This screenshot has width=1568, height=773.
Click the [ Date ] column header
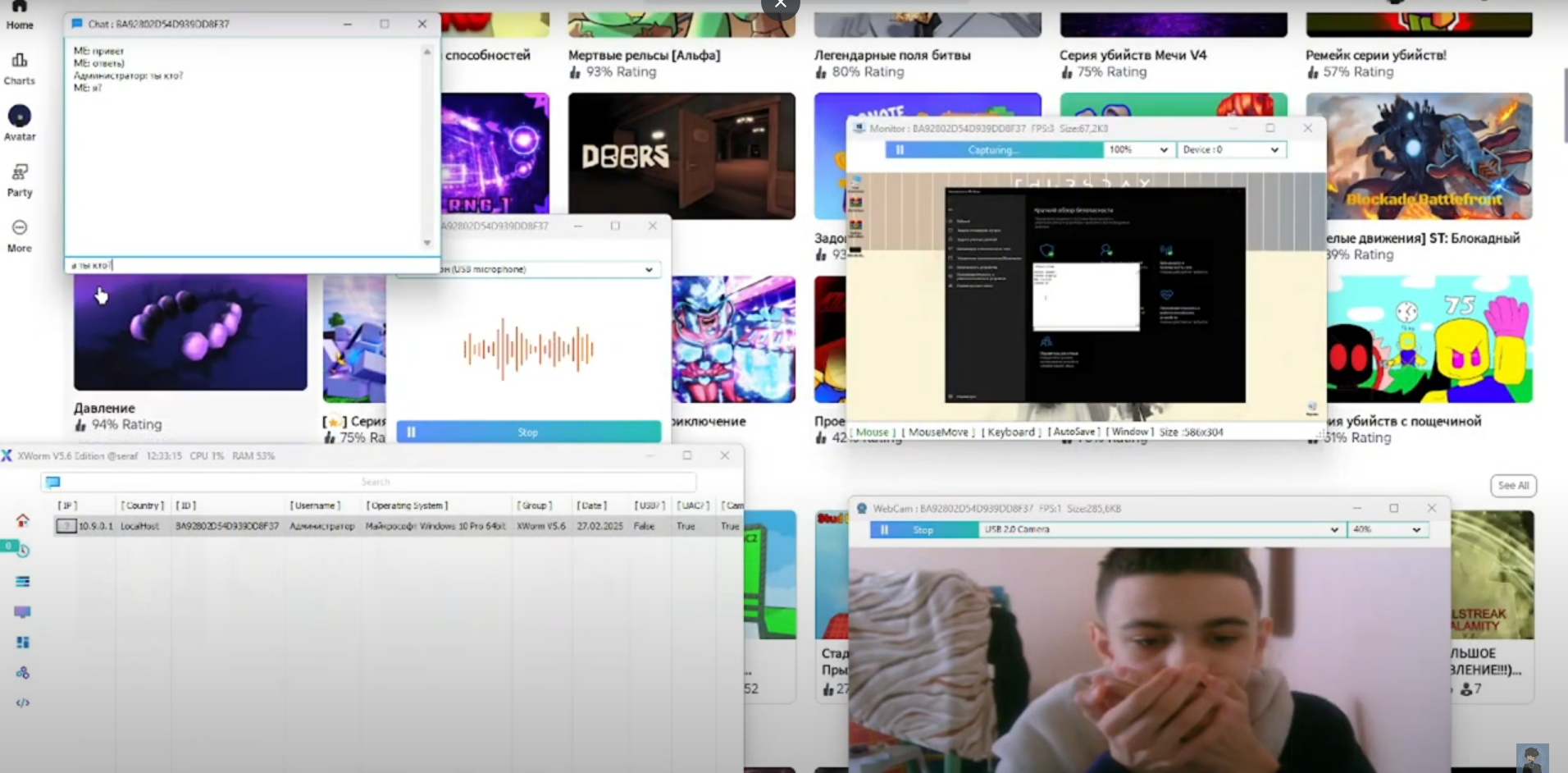pyautogui.click(x=592, y=505)
